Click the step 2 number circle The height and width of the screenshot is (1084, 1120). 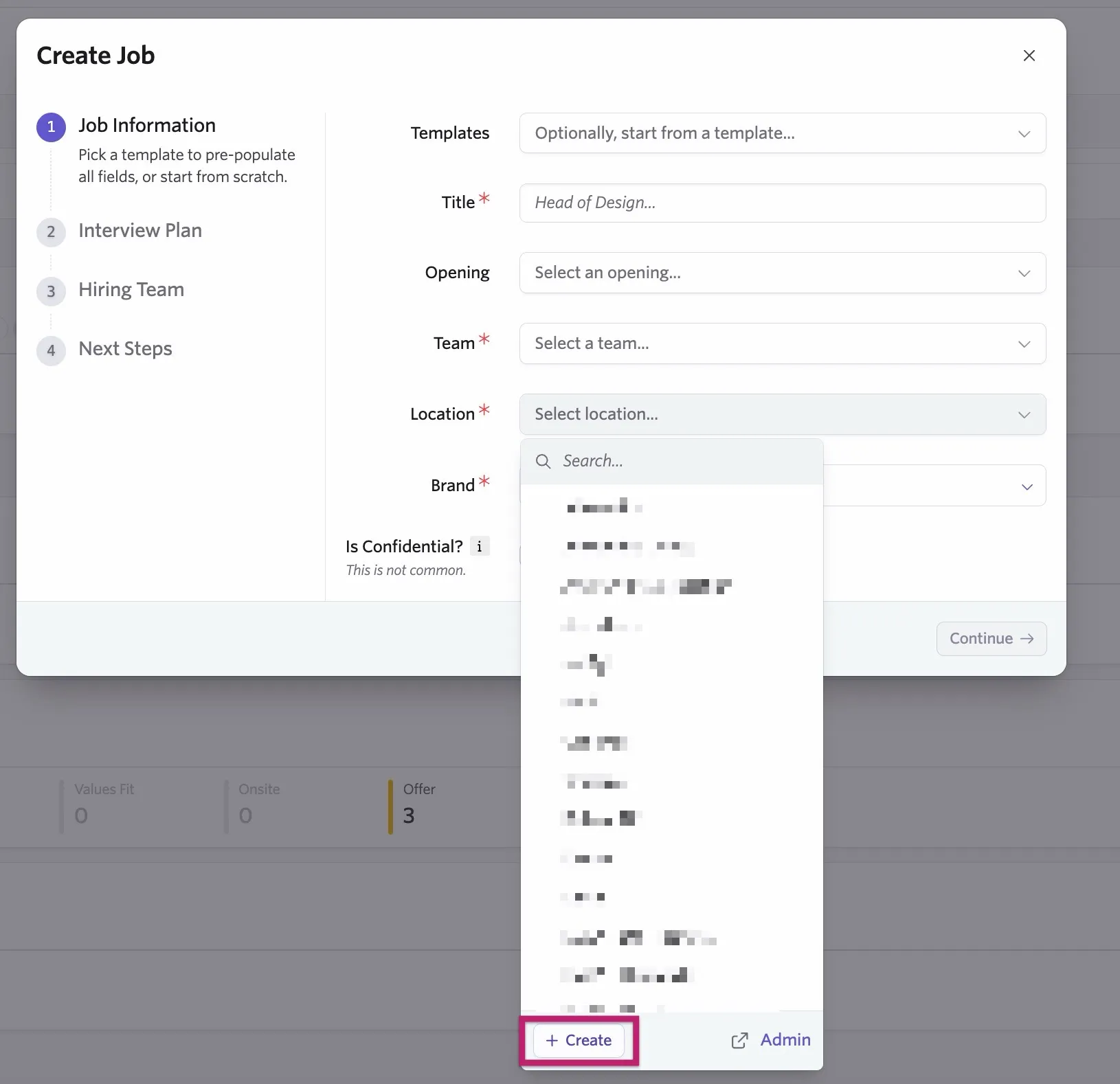[x=51, y=232]
